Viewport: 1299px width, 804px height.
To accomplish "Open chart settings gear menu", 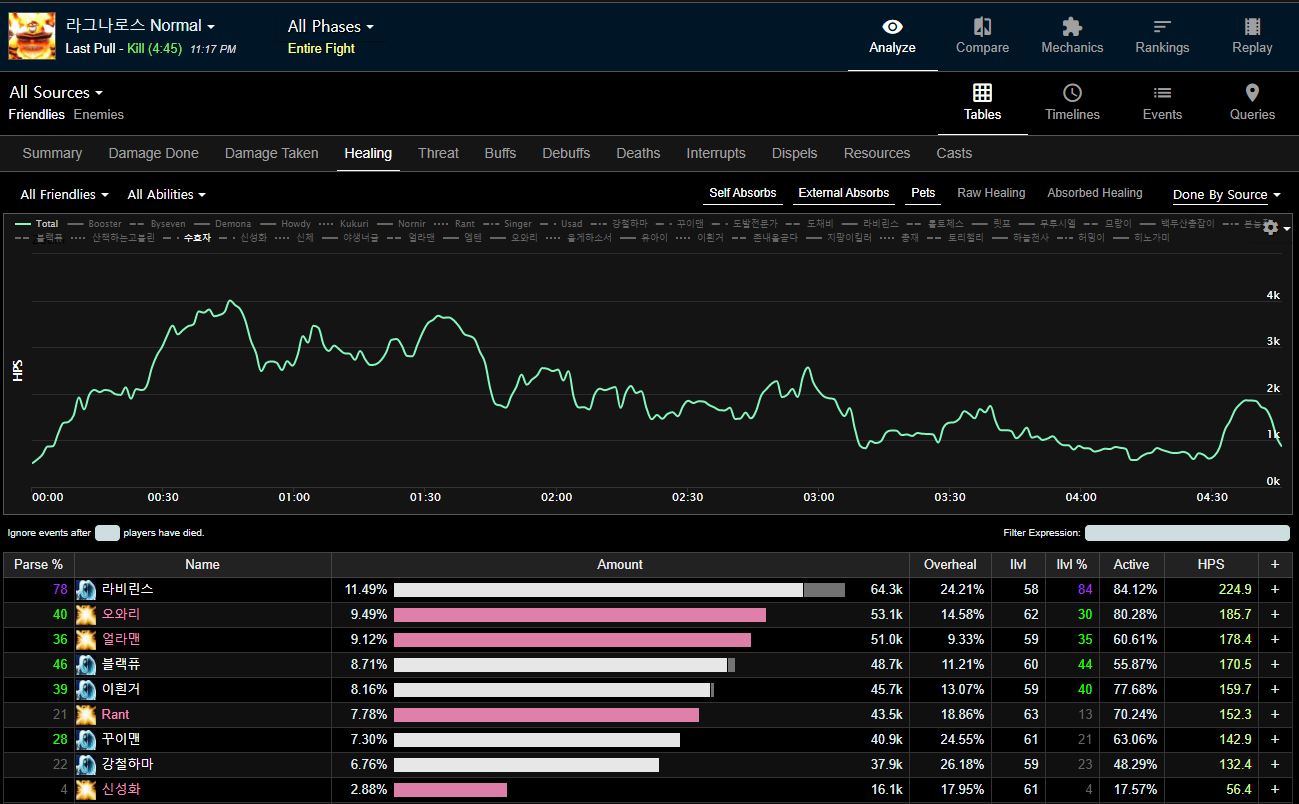I will [x=1271, y=228].
